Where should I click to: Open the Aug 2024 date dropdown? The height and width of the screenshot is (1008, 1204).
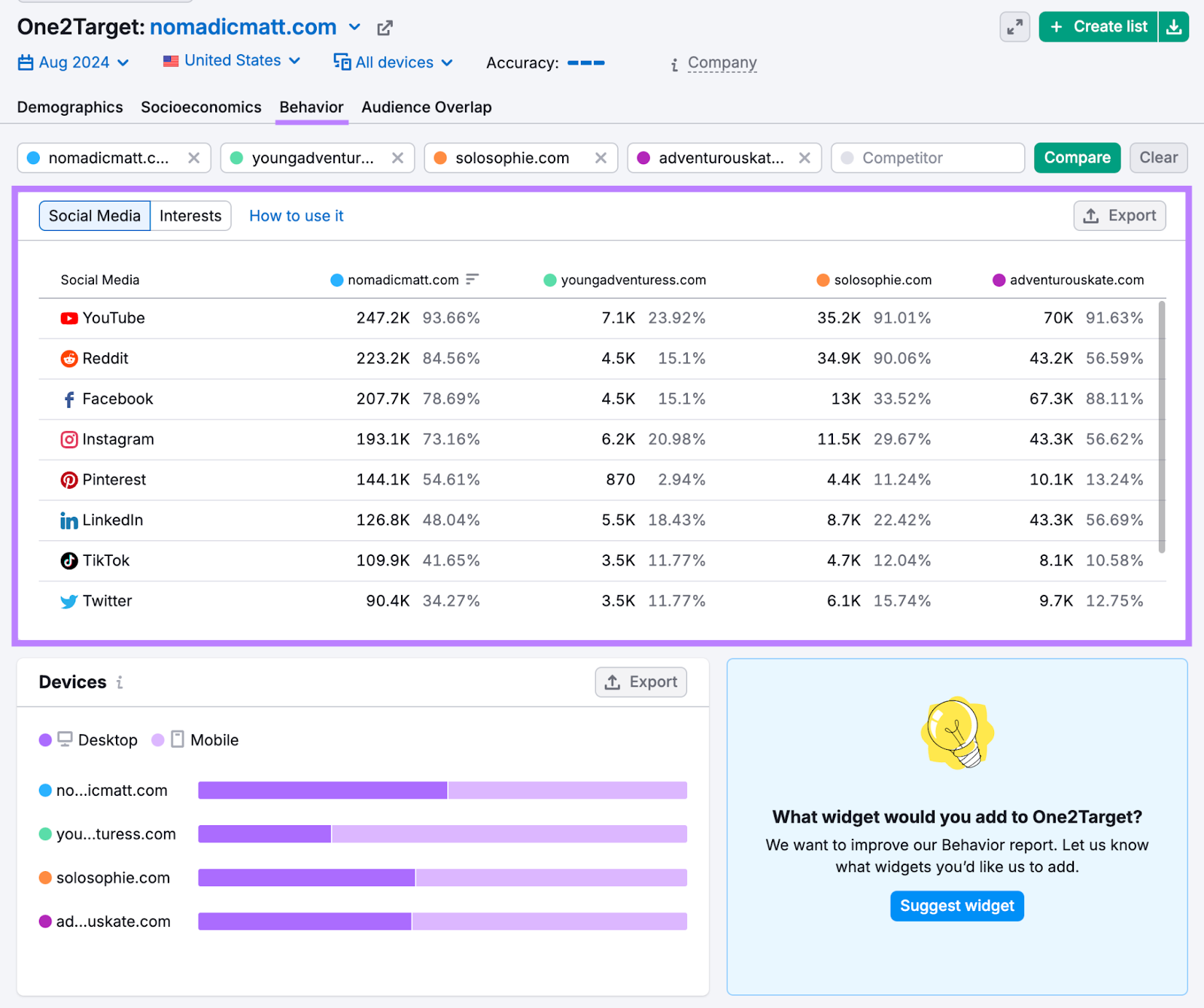(74, 62)
